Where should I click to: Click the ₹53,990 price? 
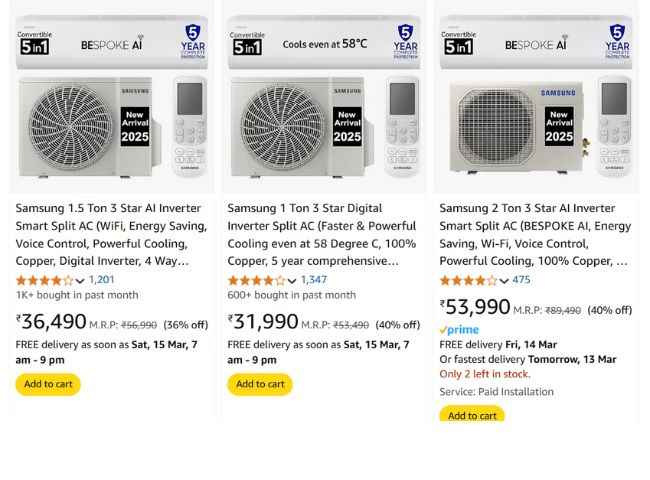coord(476,307)
